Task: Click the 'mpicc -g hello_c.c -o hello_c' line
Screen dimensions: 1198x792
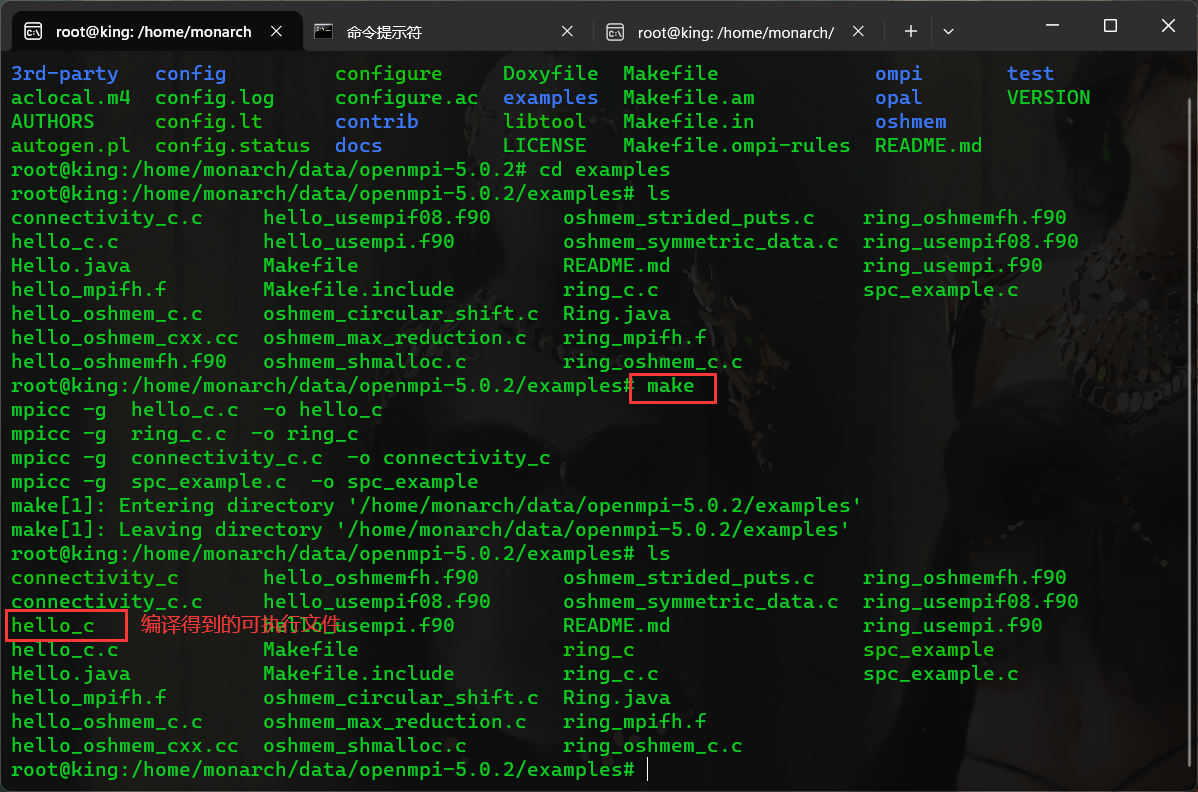Action: point(196,410)
